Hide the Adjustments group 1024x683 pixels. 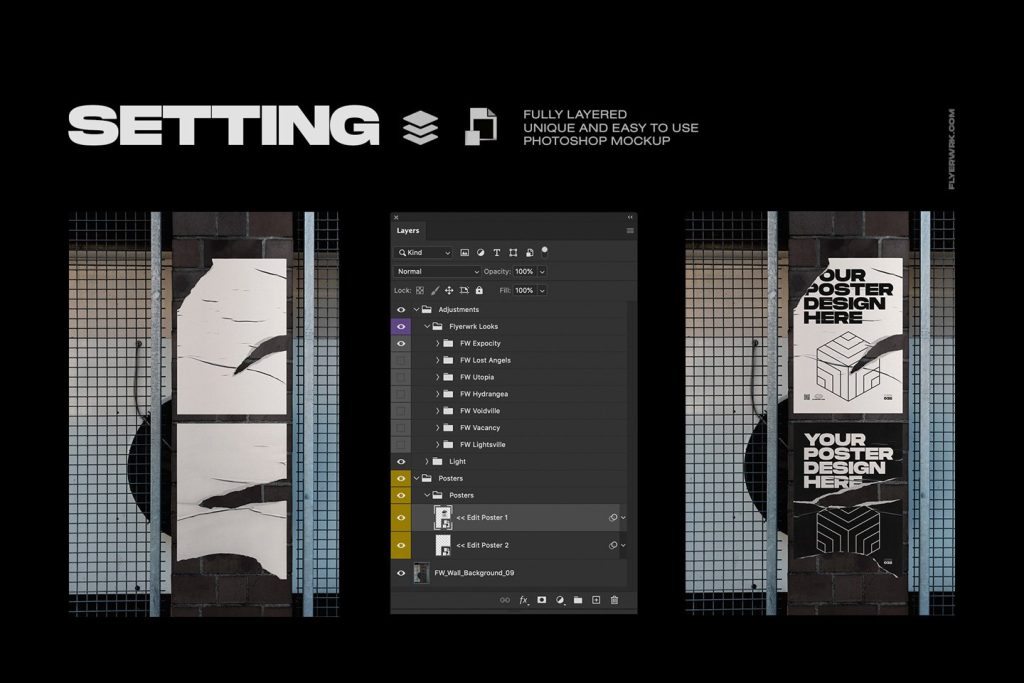point(401,310)
